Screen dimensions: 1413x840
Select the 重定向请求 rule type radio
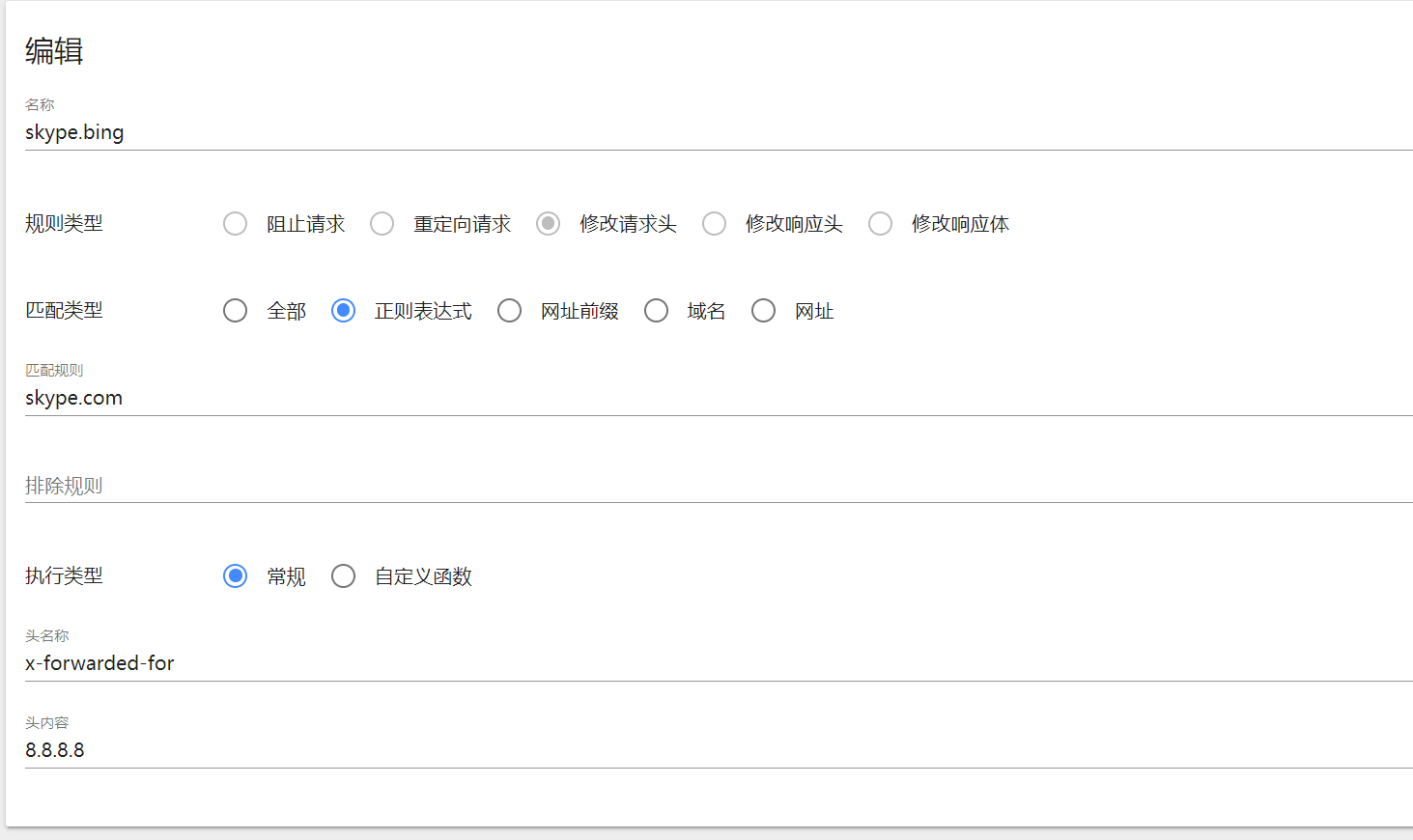(x=382, y=224)
